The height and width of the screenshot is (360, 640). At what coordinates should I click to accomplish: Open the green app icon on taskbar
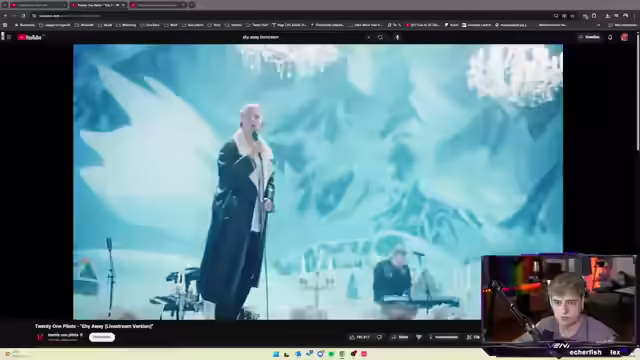click(331, 354)
